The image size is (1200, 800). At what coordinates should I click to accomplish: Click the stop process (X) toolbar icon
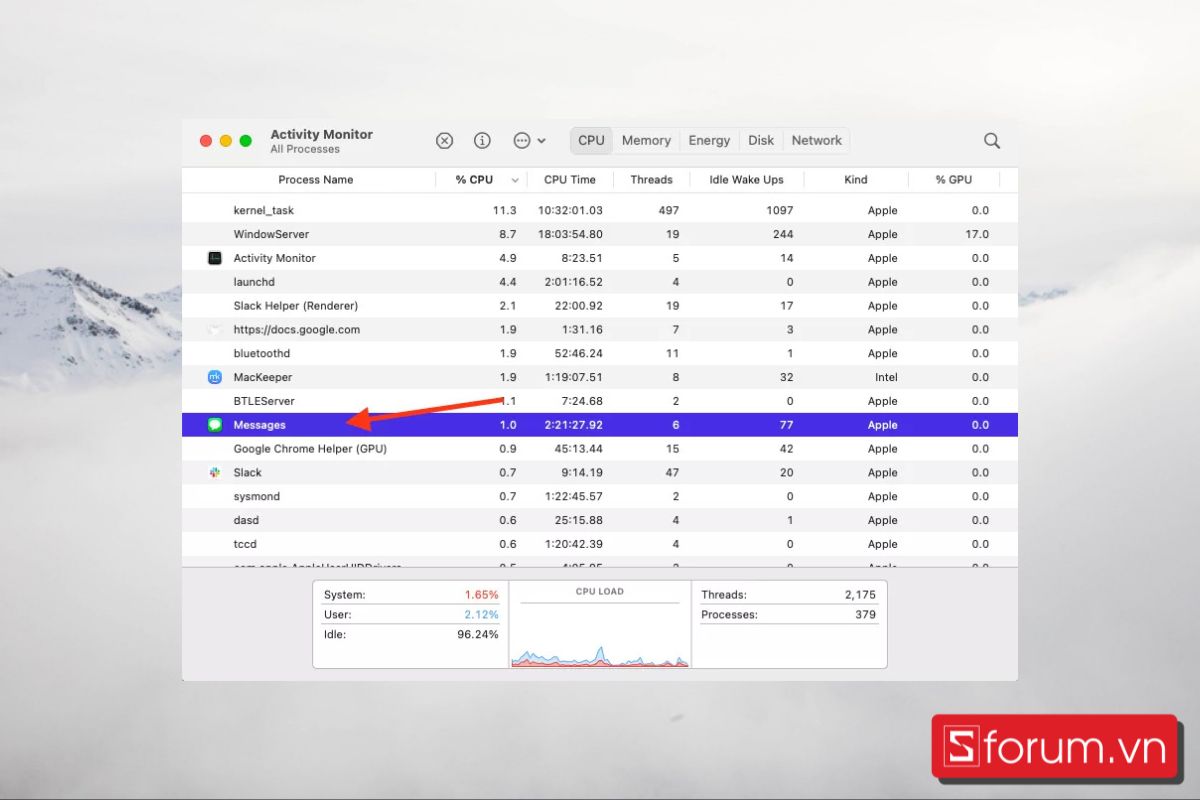click(x=445, y=141)
